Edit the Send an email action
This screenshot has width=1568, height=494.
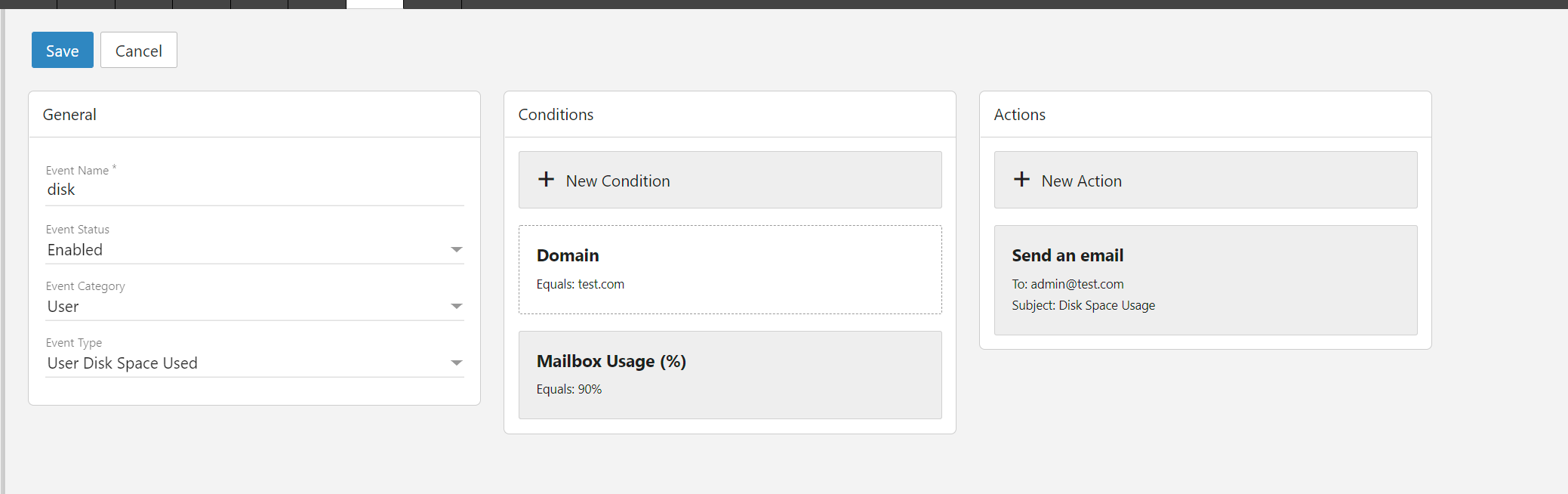coord(1205,279)
